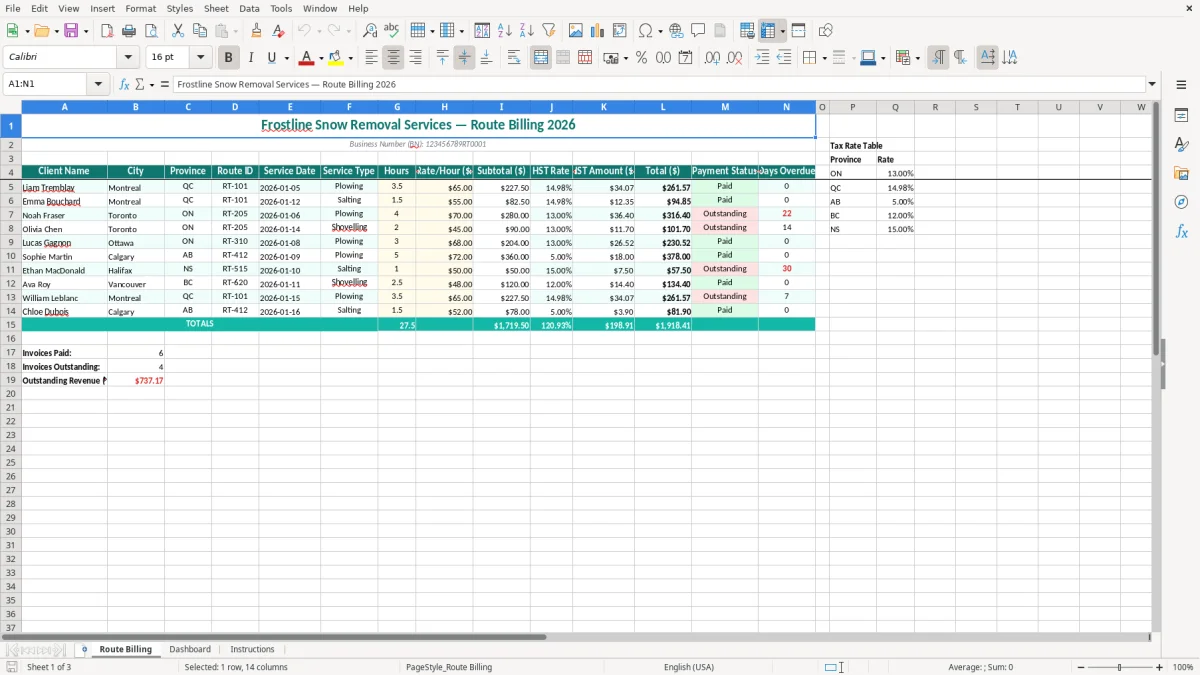Click in the formula input line
The image size is (1200, 675).
(659, 85)
